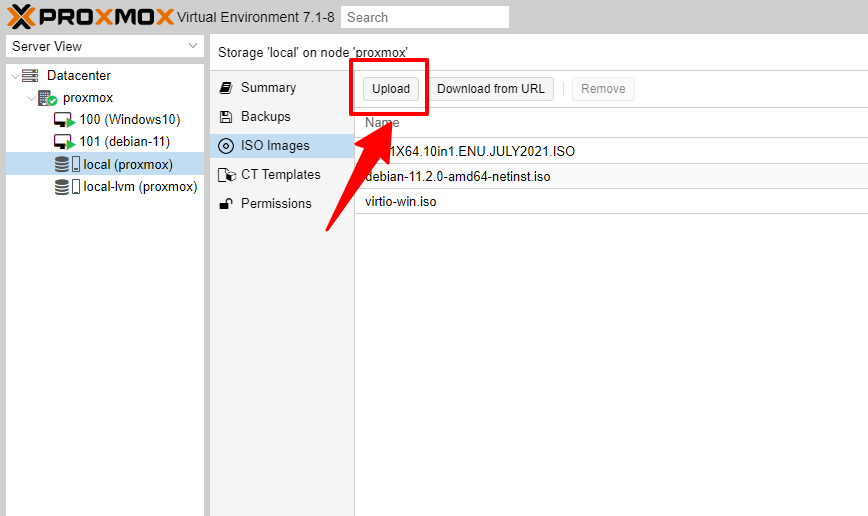Screen dimensions: 868x516
Task: Click the proxmox node icon with green check
Action: [x=47, y=98]
